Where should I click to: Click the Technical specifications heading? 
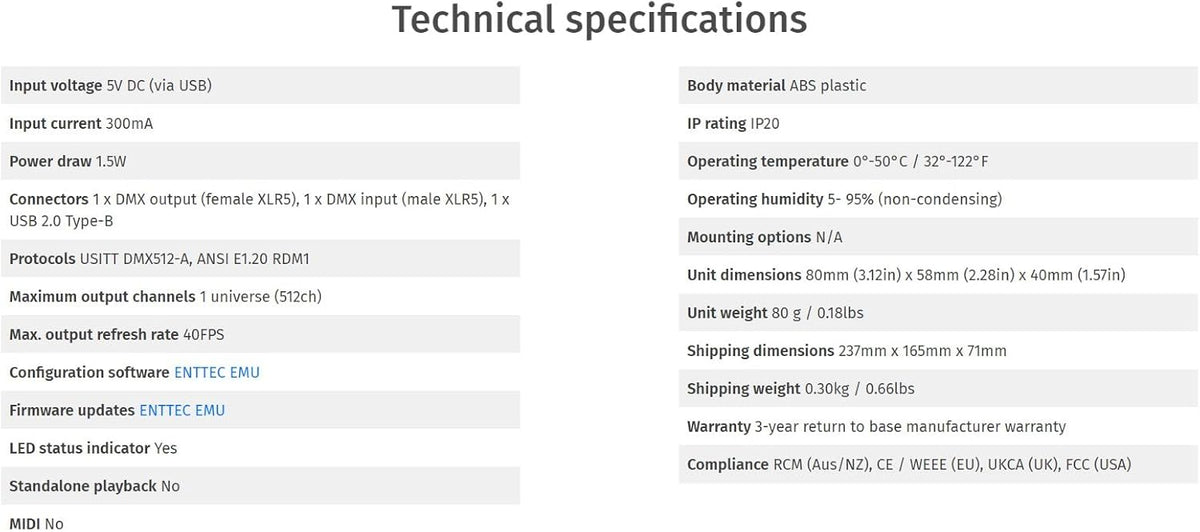coord(599,19)
